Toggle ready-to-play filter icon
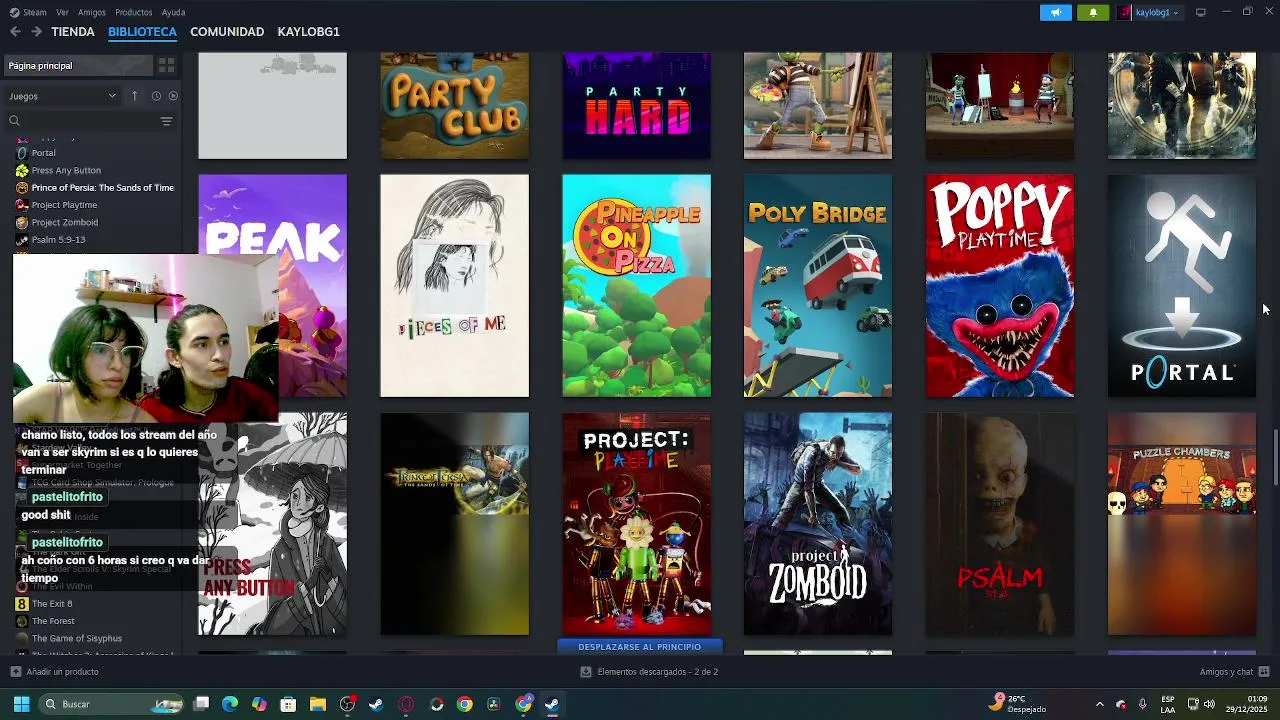The height and width of the screenshot is (720, 1280). [173, 96]
